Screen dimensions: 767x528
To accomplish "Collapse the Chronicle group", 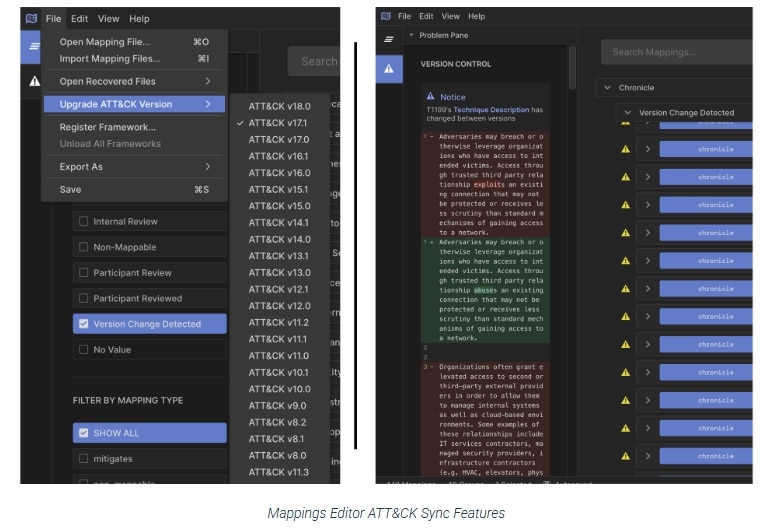I will coord(607,88).
